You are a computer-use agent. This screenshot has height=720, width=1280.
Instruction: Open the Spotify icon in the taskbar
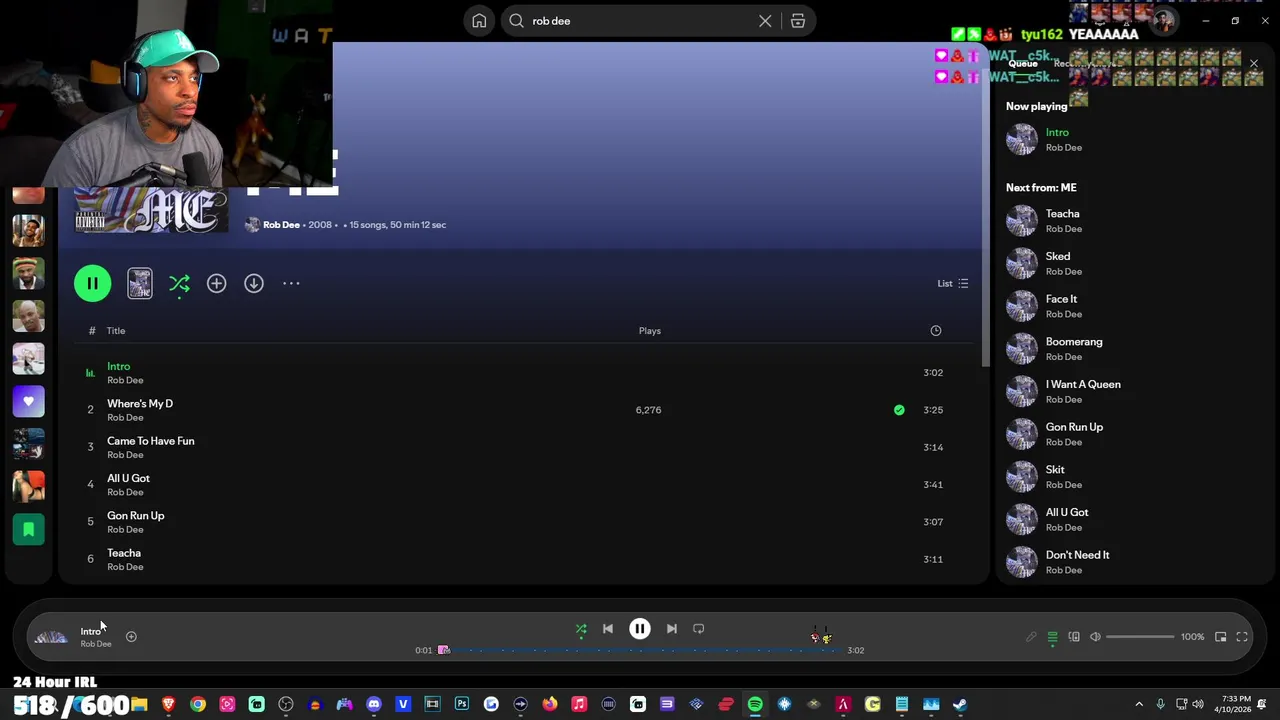pos(755,704)
